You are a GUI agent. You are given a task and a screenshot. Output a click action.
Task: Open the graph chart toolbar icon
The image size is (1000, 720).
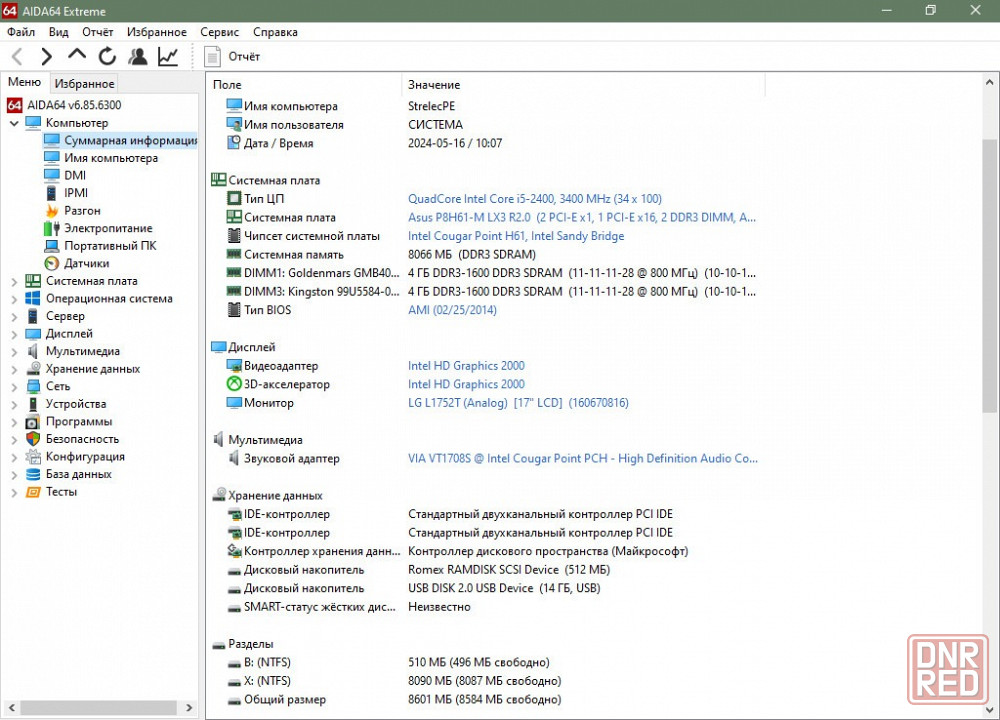[168, 57]
